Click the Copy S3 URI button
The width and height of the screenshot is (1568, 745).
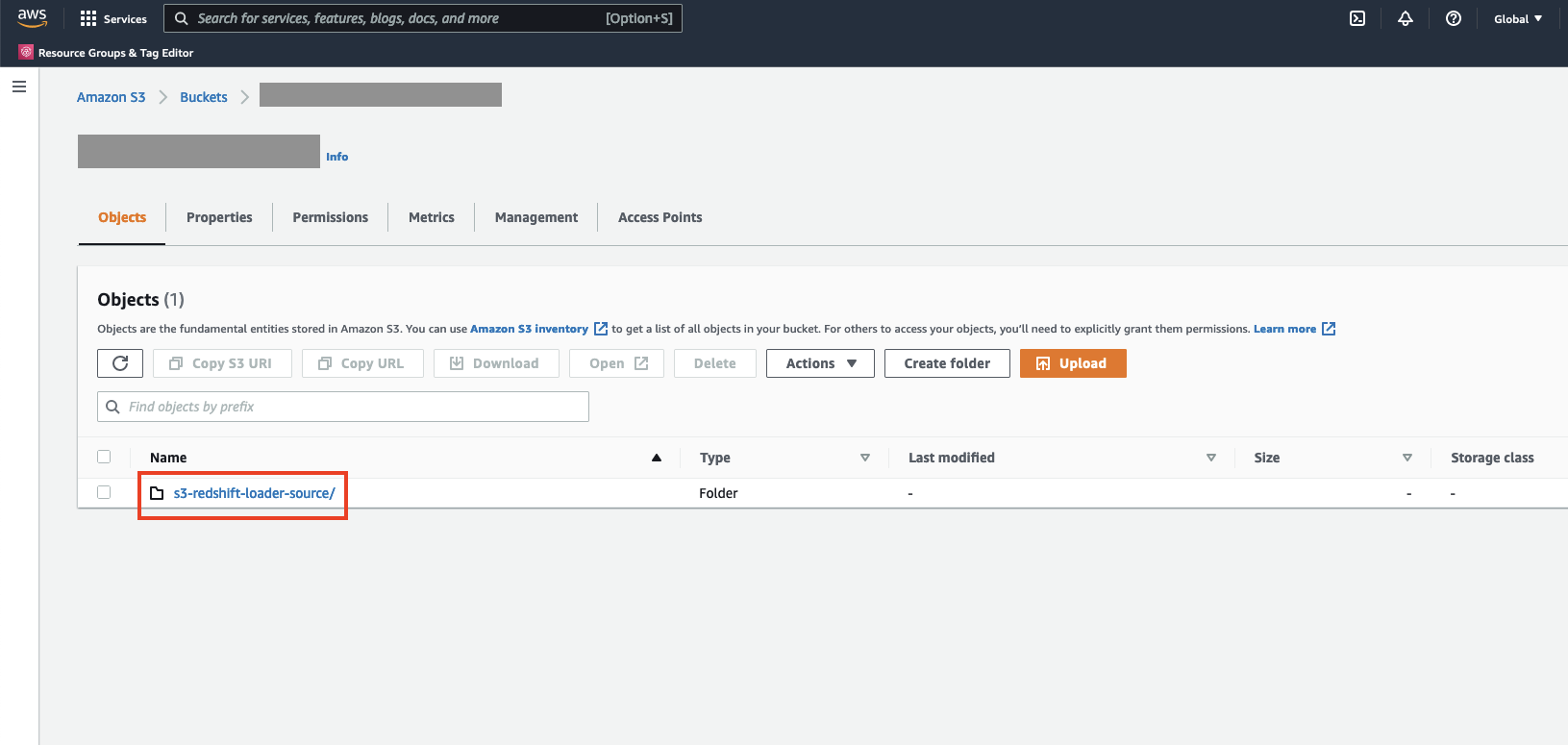(x=222, y=363)
